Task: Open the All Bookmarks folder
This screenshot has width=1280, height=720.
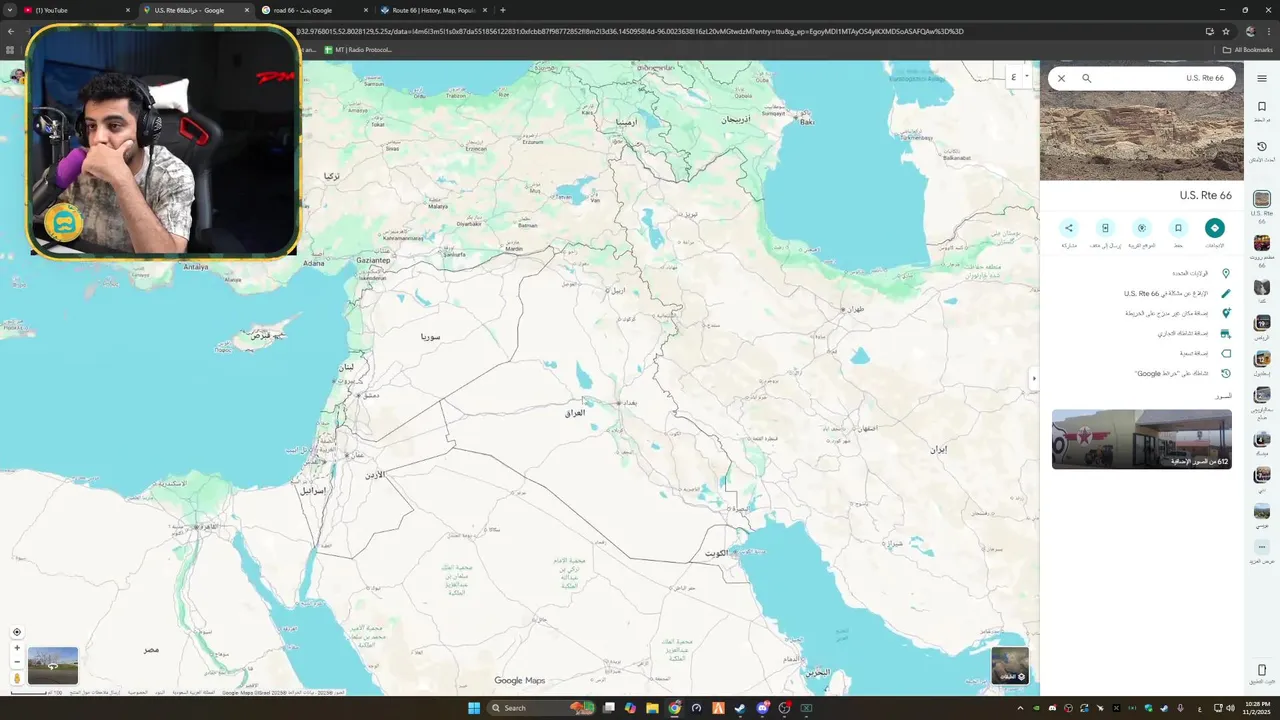Action: coord(1247,50)
